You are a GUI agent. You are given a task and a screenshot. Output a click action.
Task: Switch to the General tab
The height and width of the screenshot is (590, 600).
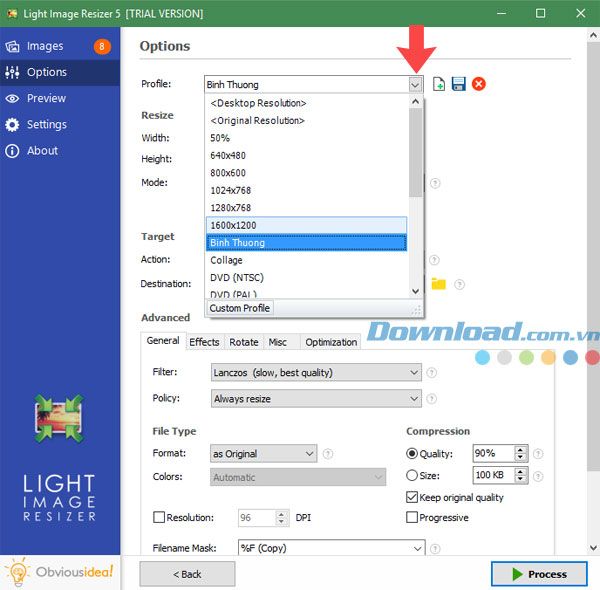point(163,341)
